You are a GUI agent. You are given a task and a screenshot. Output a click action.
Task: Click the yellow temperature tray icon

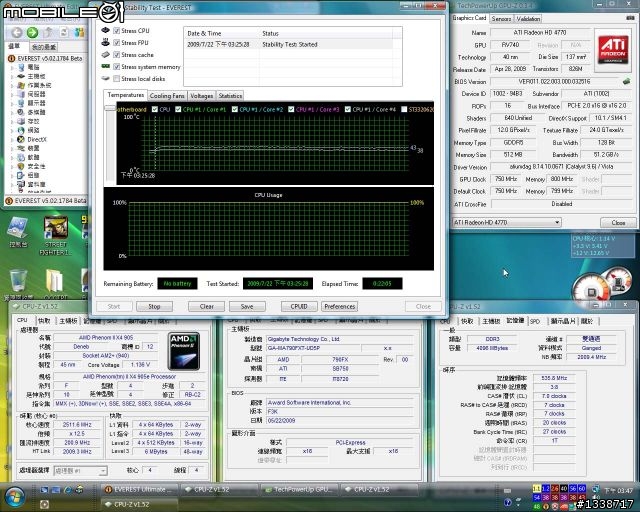(536, 488)
